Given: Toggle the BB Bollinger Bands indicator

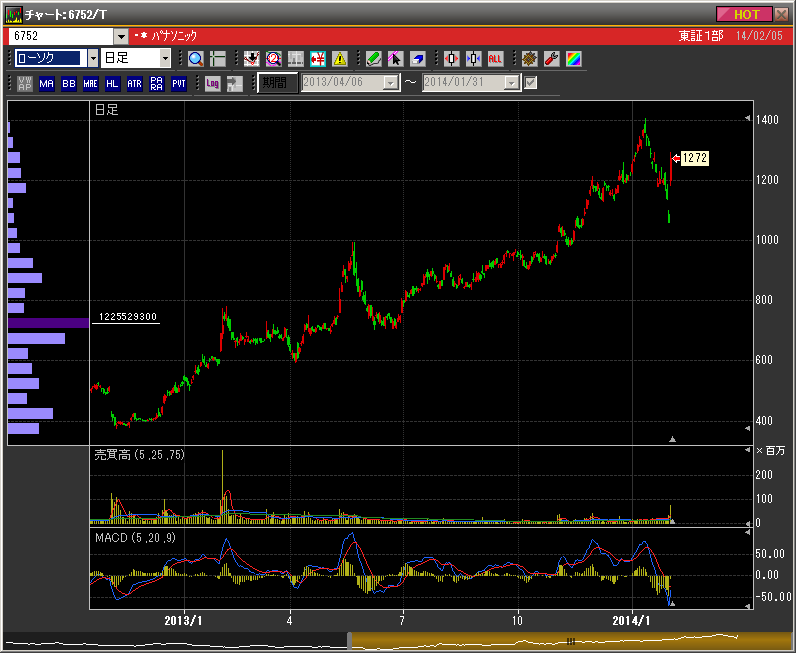Looking at the screenshot, I should pyautogui.click(x=68, y=84).
